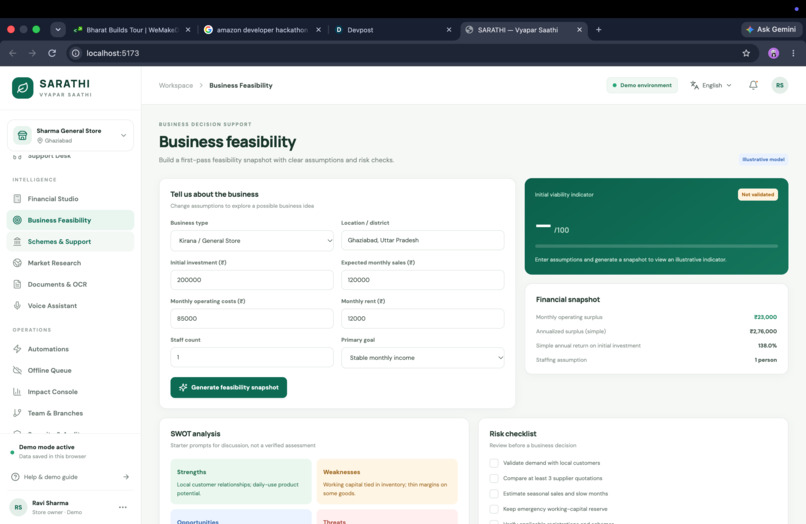Viewport: 806px width, 524px height.
Task: Select Business Feasibility sidebar item
Action: point(70,220)
